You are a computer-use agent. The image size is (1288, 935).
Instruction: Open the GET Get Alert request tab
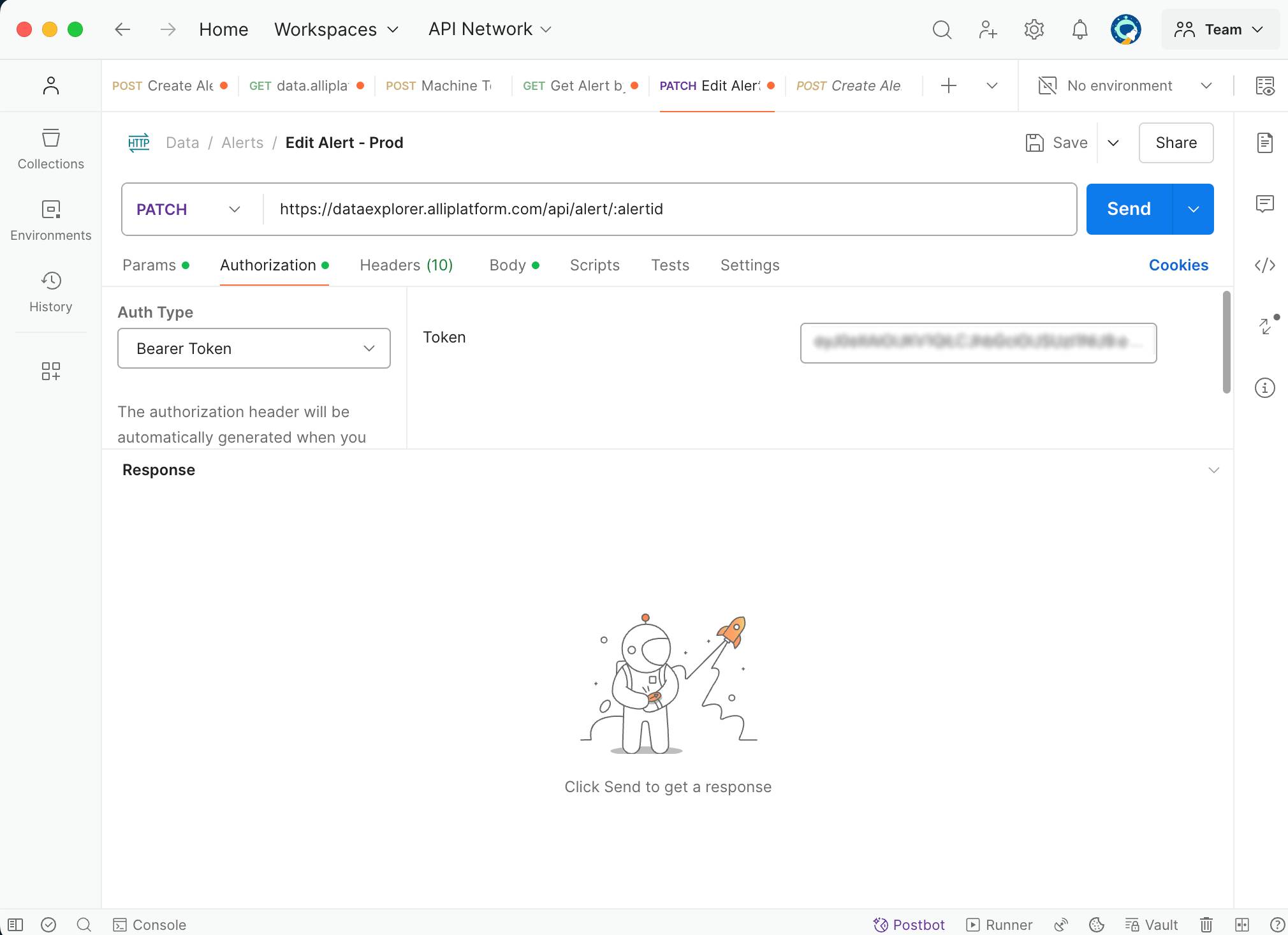580,85
